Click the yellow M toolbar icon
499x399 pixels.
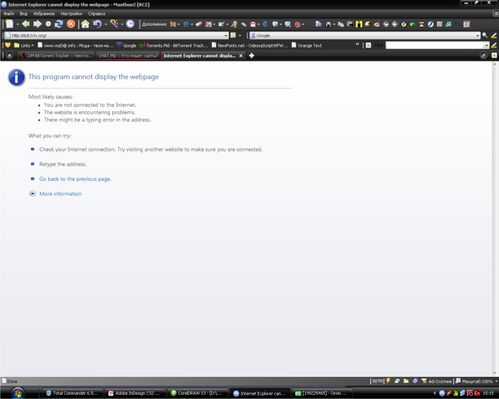359,24
